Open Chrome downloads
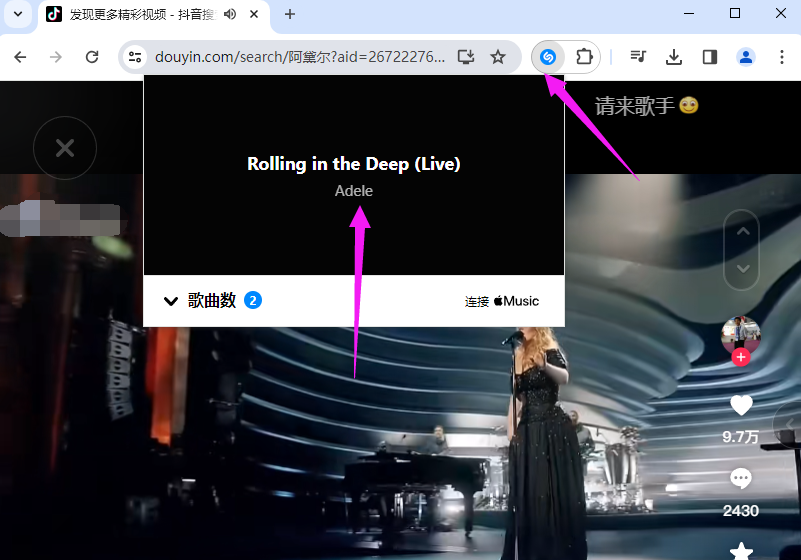The image size is (801, 560). [x=674, y=57]
